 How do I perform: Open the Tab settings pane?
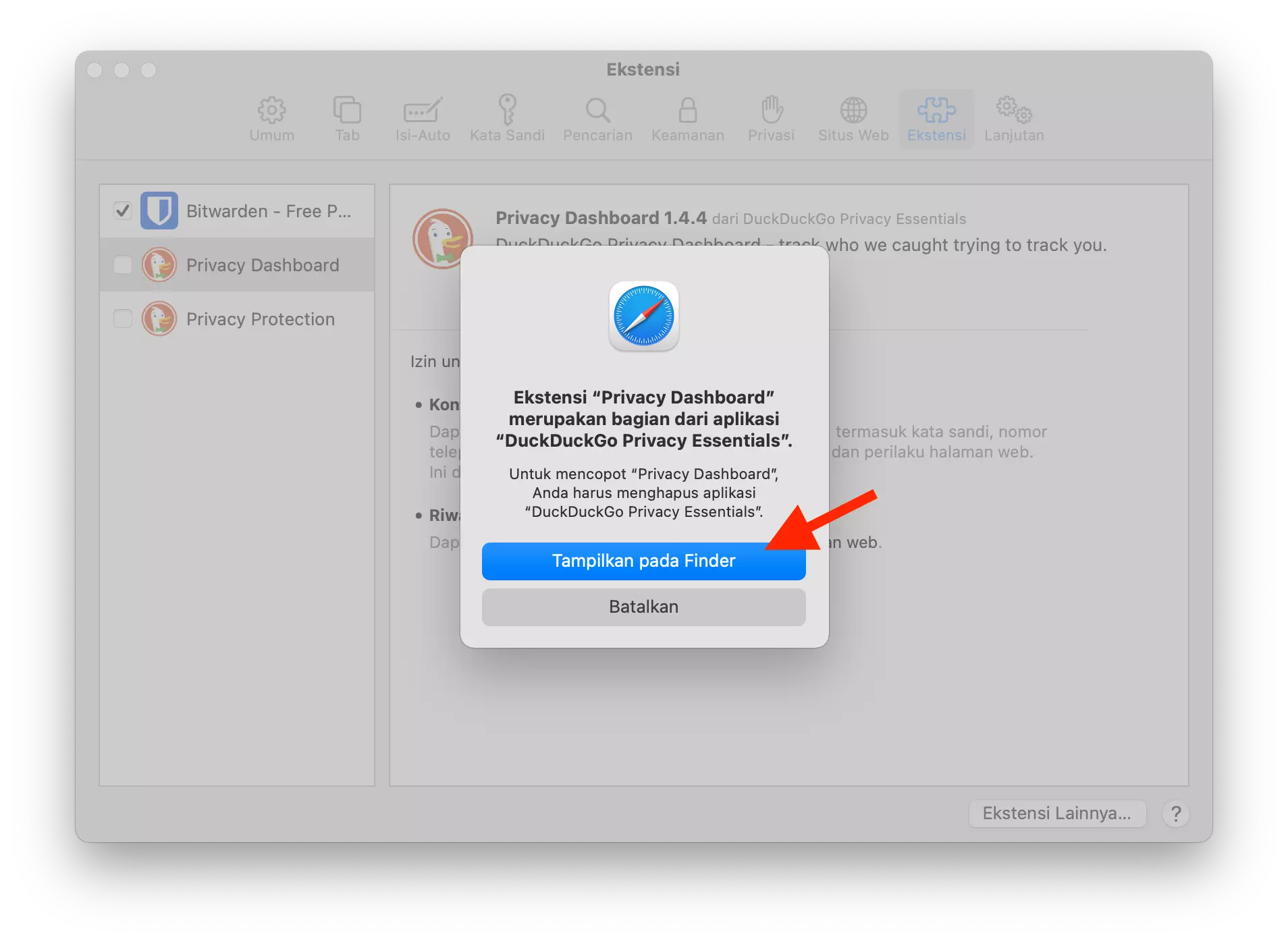coord(346,118)
